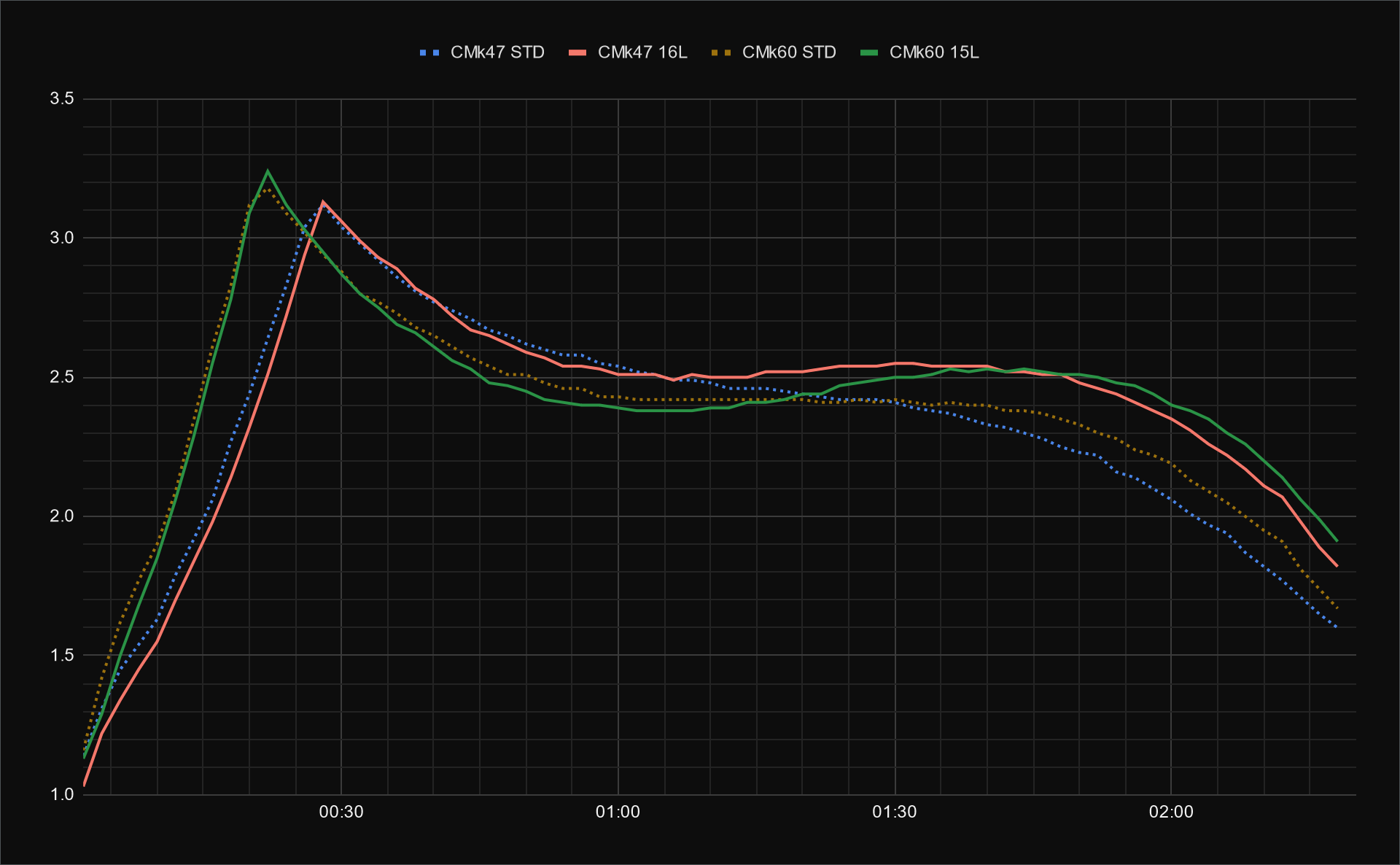This screenshot has width=1400, height=865.
Task: Click the 3.5 y-axis label
Action: click(x=62, y=98)
